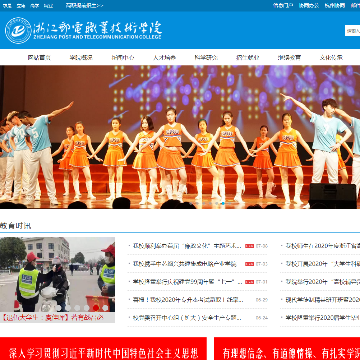Viewport: 360px width, 360px height.
Task: Open the temperature check news photo
Action: (57, 274)
